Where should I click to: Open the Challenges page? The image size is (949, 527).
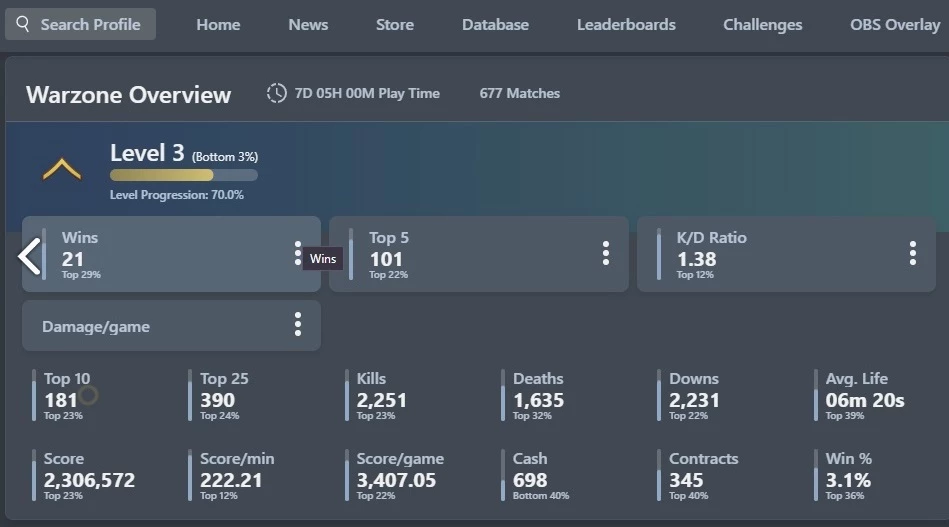click(x=763, y=25)
